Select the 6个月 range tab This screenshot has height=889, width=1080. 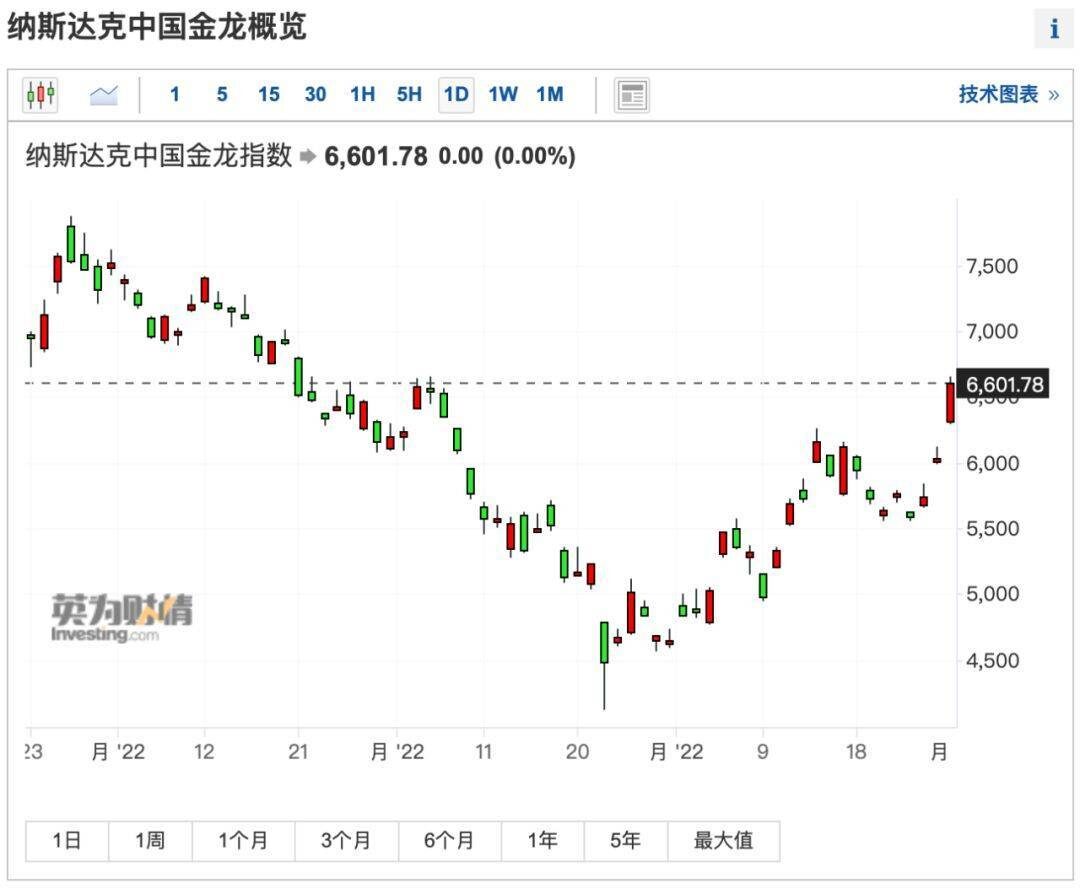449,841
